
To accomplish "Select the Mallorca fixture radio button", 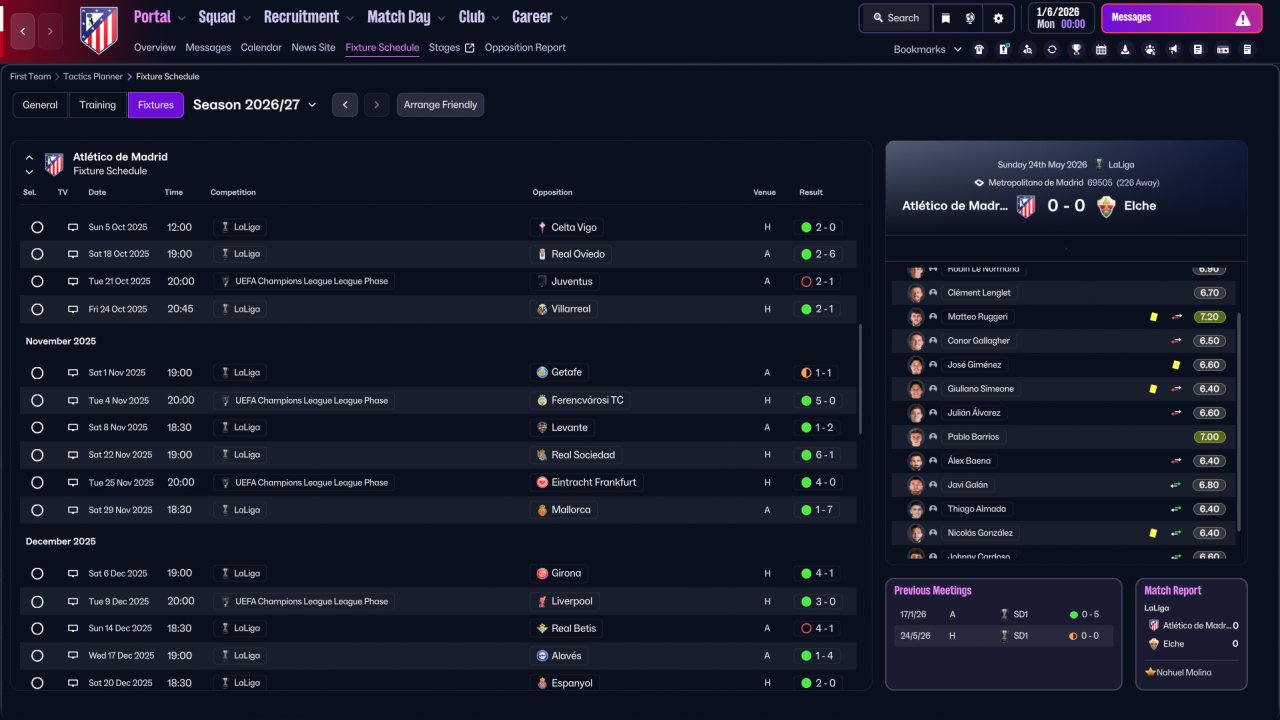I will pos(37,510).
